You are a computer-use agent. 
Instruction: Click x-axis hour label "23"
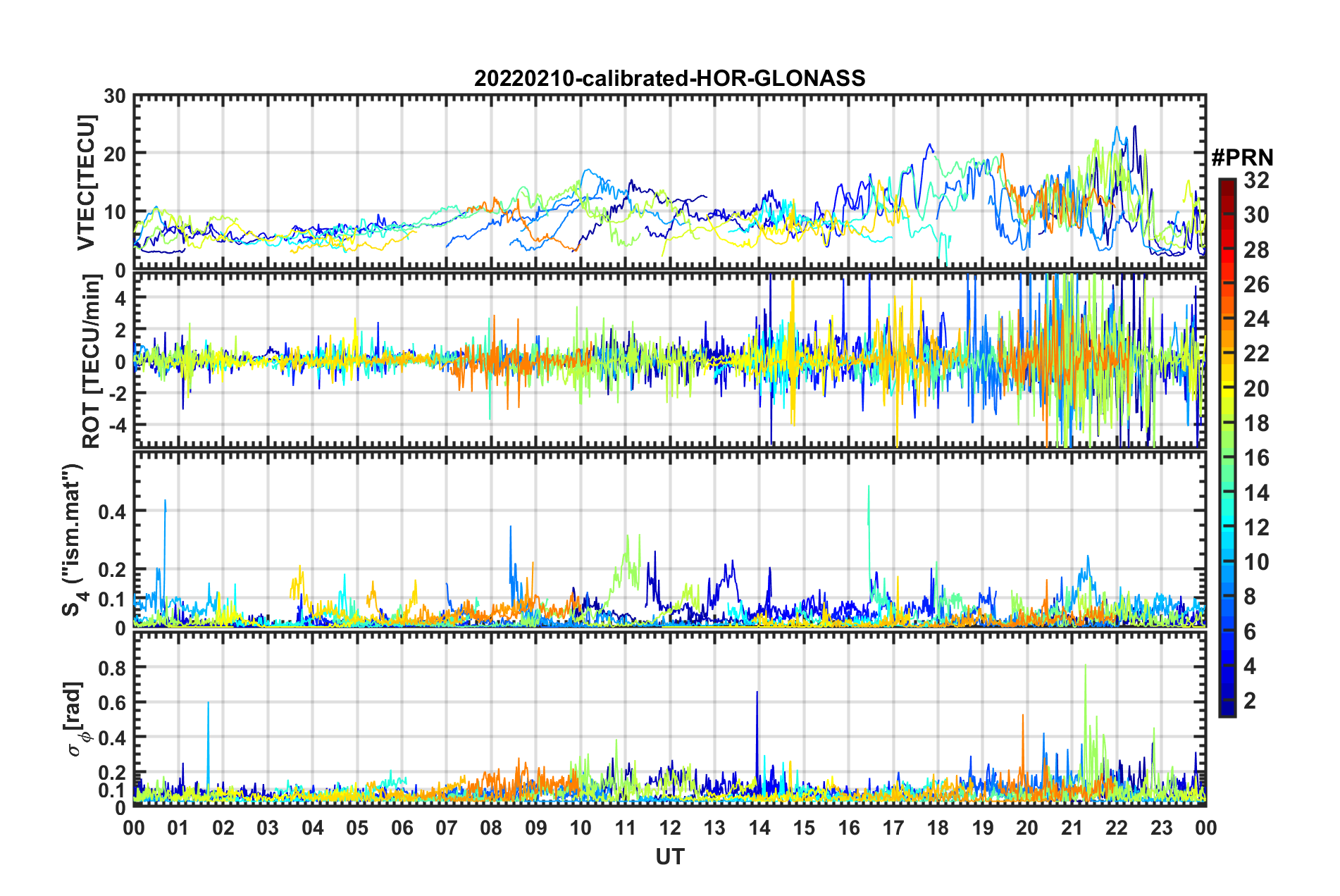pyautogui.click(x=1162, y=828)
